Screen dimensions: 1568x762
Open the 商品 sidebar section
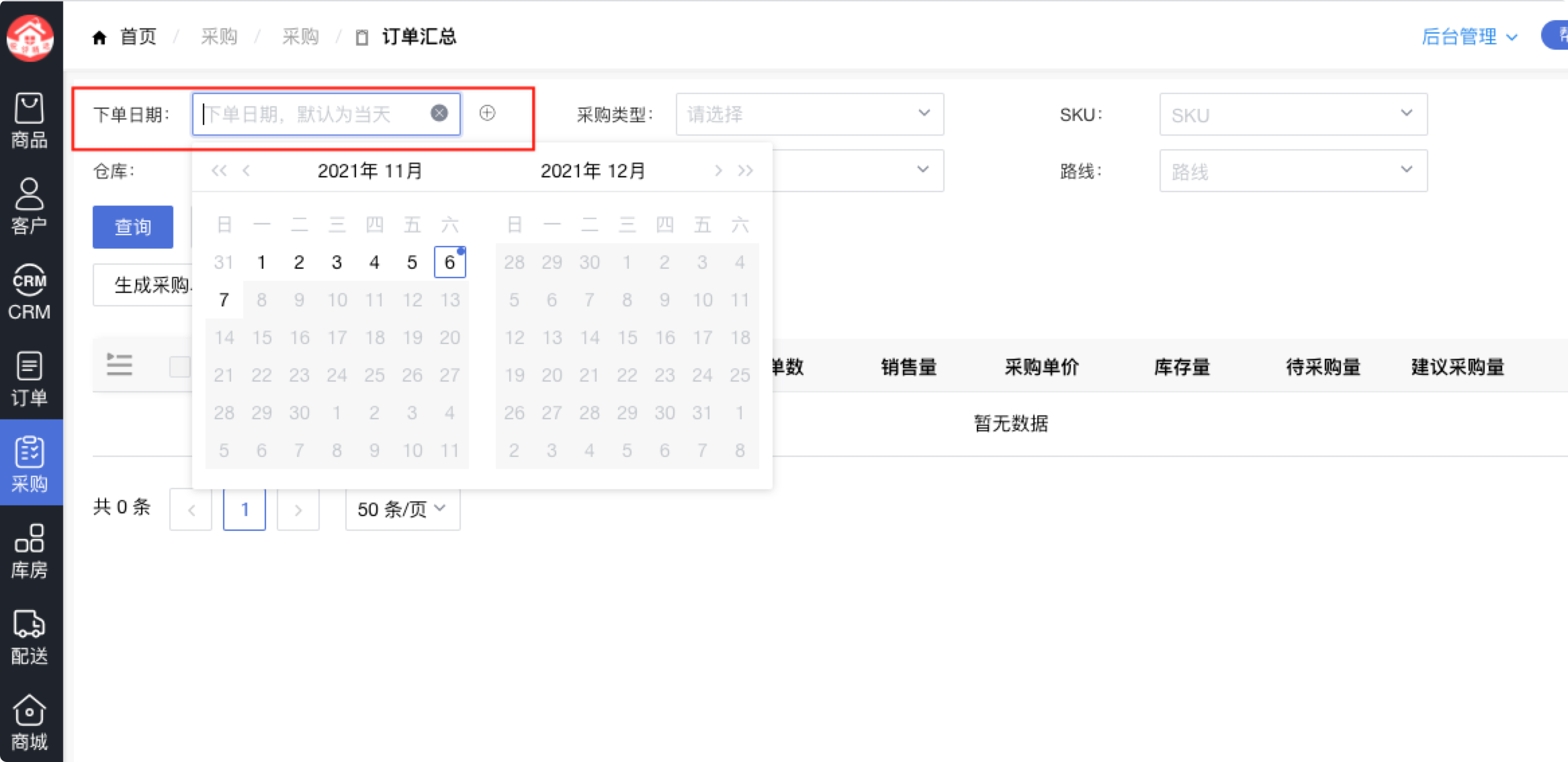30,122
